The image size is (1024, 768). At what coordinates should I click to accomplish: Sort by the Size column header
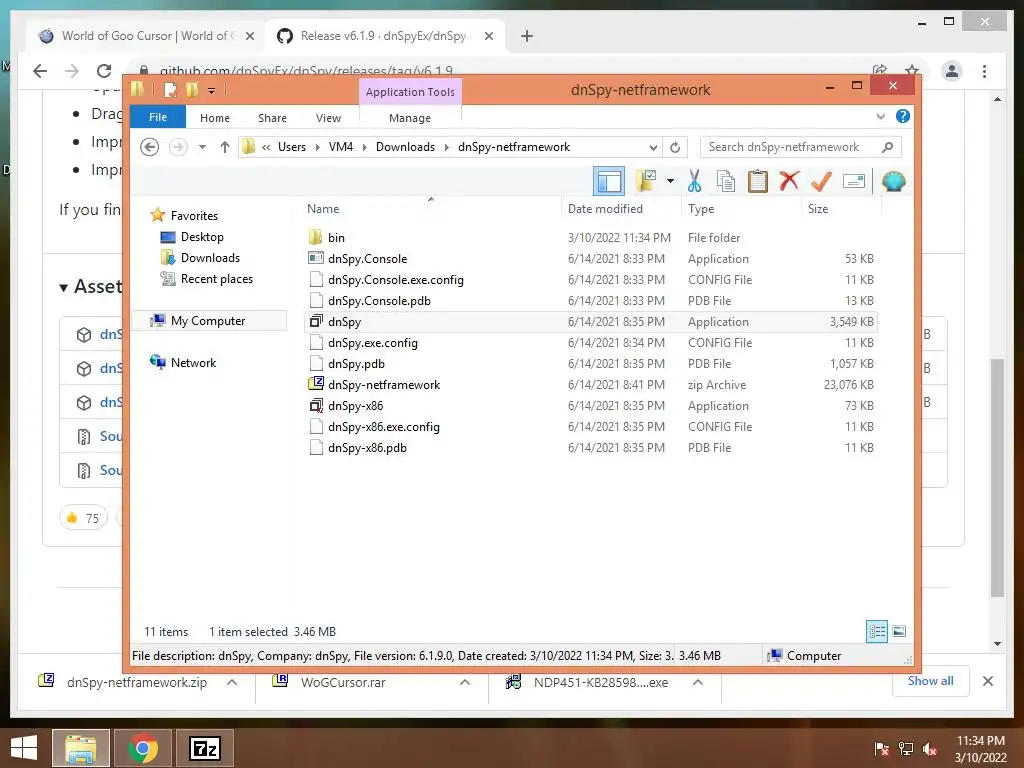click(841, 208)
